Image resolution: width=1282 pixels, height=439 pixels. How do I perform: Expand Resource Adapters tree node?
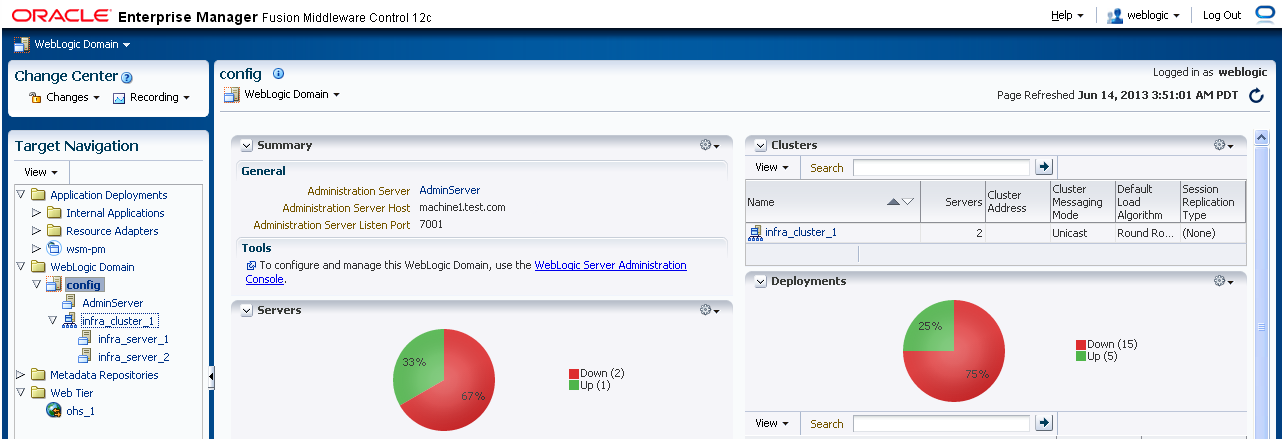point(38,231)
